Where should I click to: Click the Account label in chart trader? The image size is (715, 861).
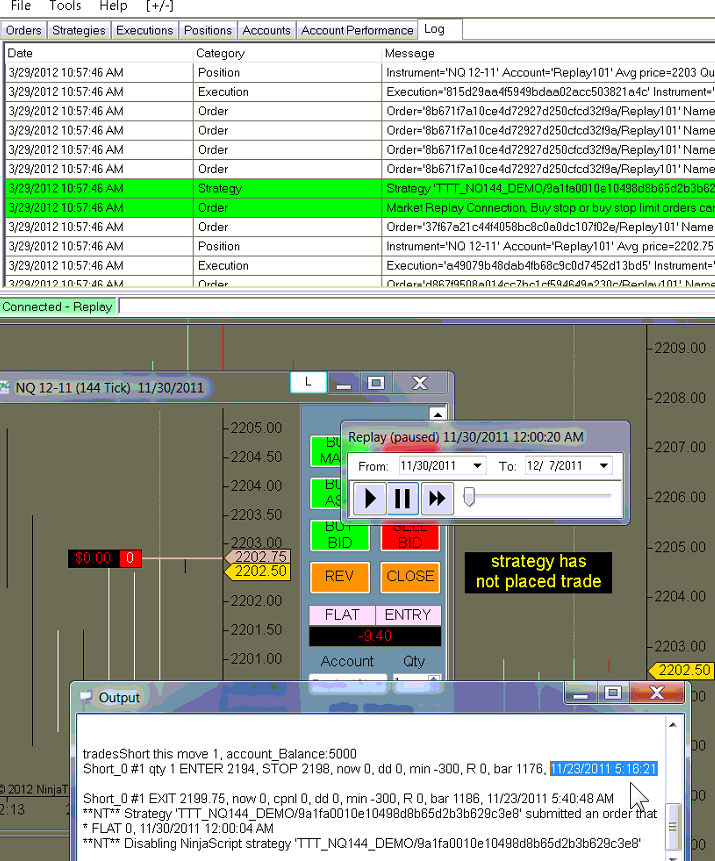tap(347, 661)
